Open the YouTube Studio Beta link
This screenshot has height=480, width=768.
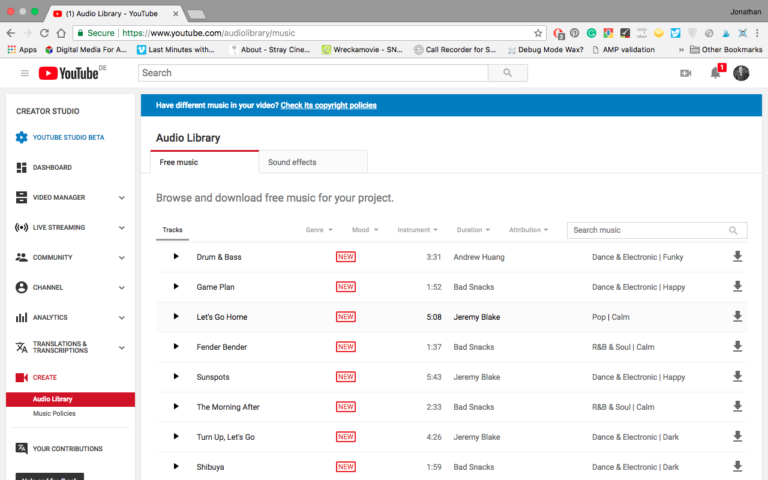69,138
